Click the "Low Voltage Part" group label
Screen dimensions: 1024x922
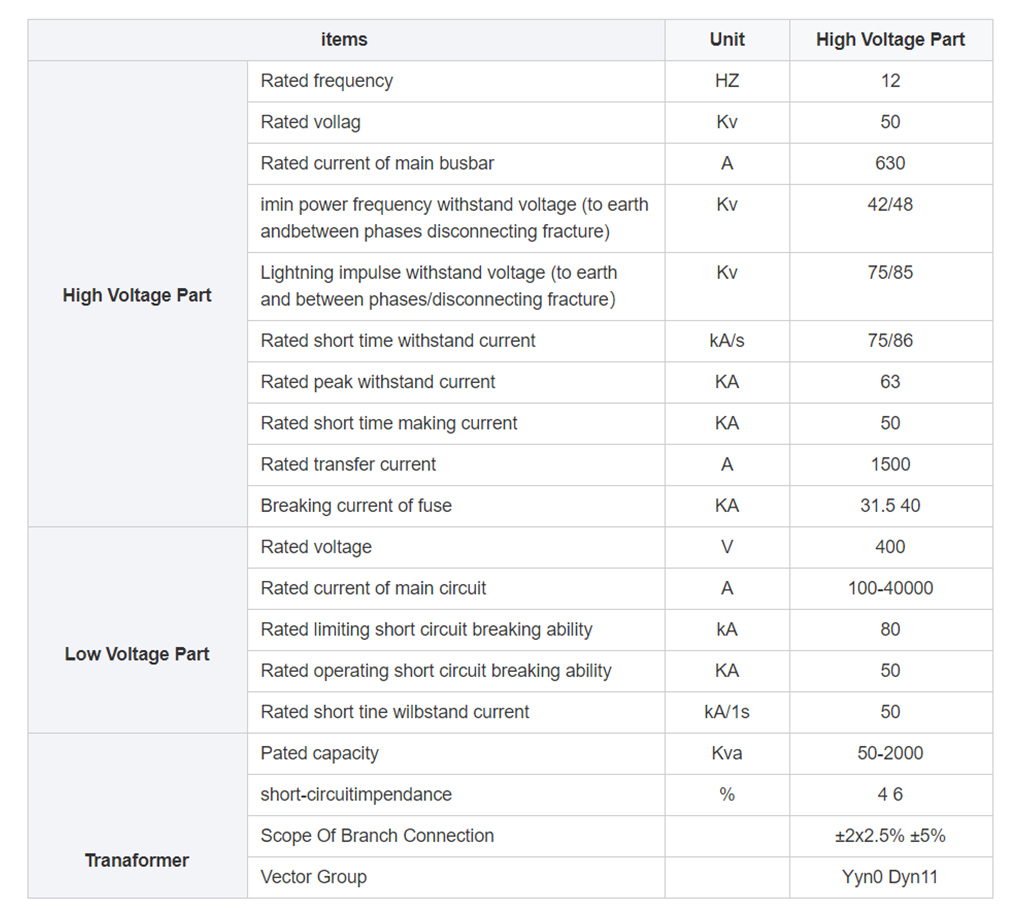pyautogui.click(x=137, y=654)
